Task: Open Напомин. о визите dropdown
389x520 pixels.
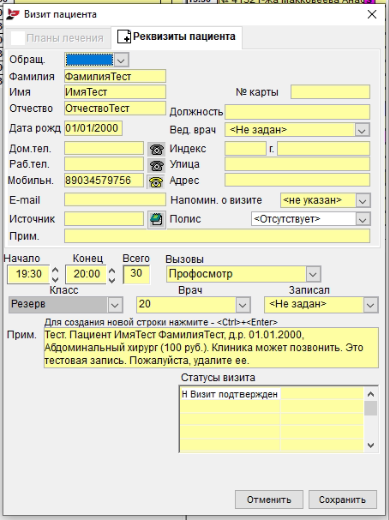Action: [x=363, y=201]
